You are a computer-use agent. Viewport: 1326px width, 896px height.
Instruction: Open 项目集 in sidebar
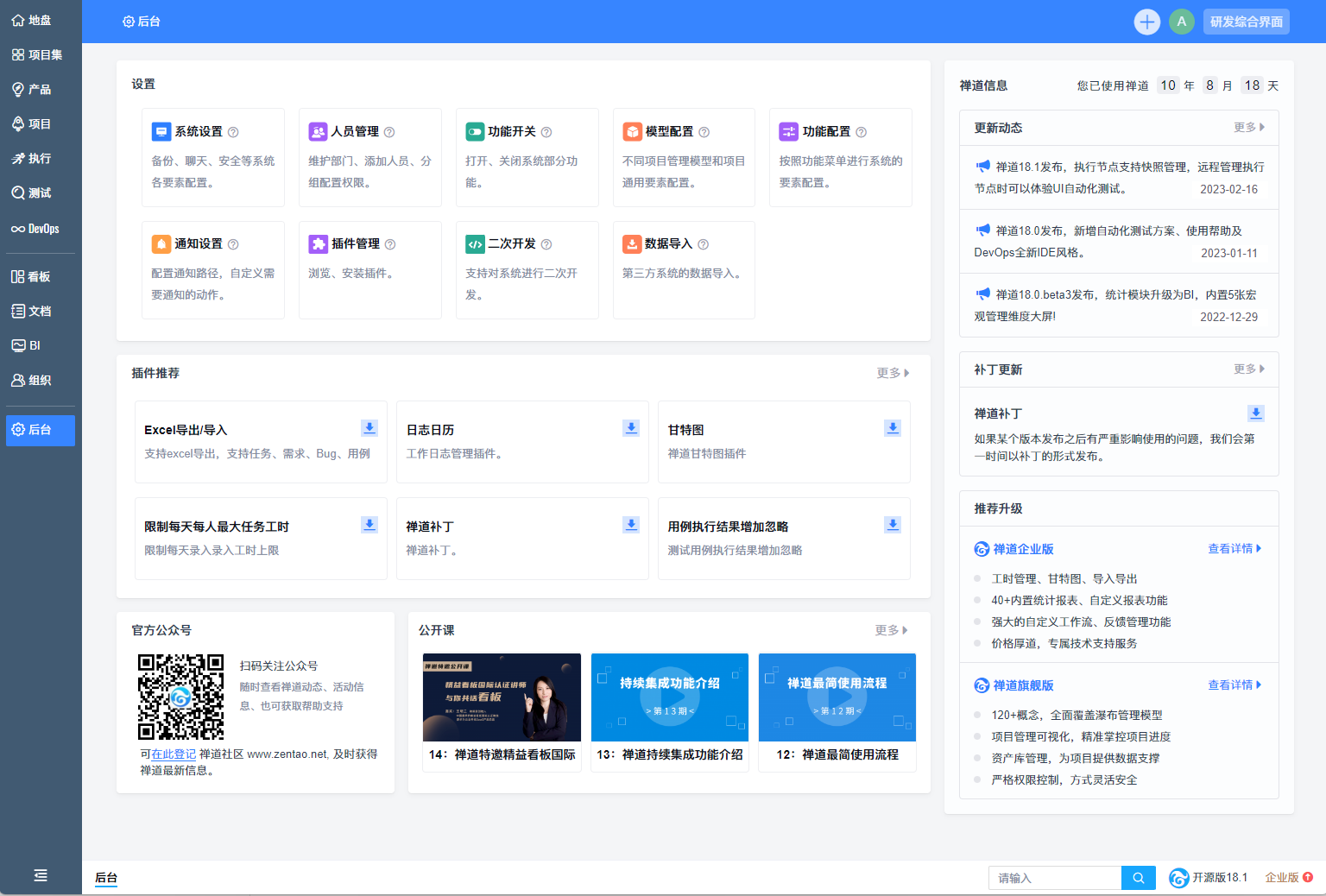(41, 54)
